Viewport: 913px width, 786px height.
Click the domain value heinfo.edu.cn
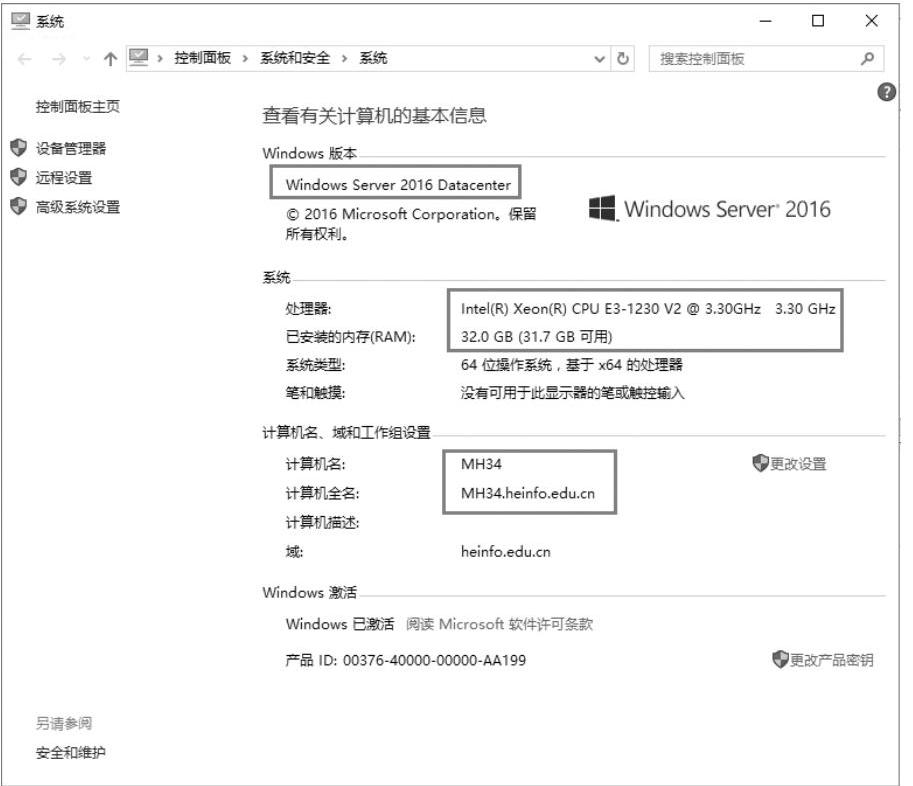click(505, 551)
